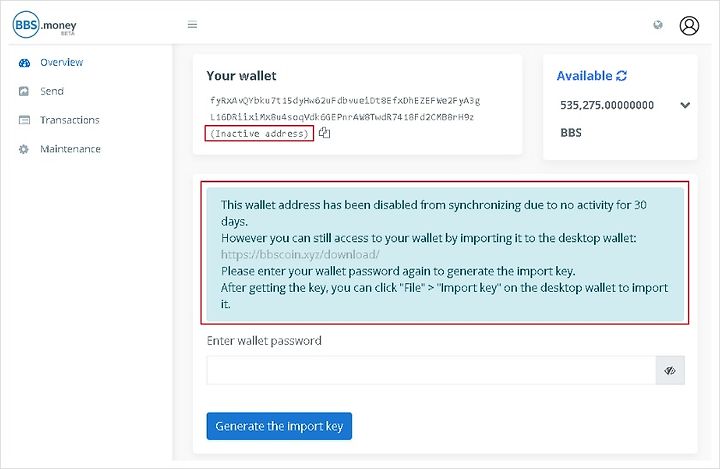Image resolution: width=720 pixels, height=469 pixels.
Task: Click the Overview dashboard icon
Action: (x=24, y=62)
